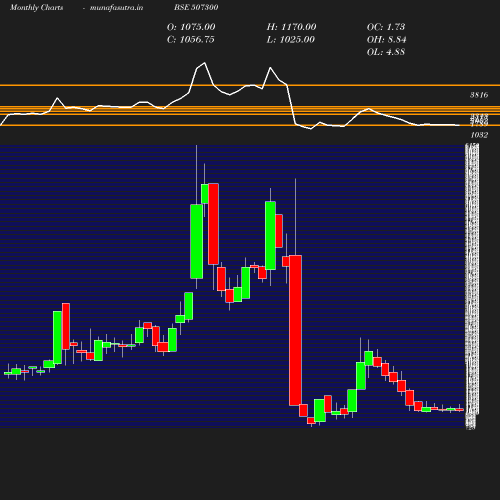500x500 pixels.
Task: Click the 1032 axis label
Action: [479, 135]
